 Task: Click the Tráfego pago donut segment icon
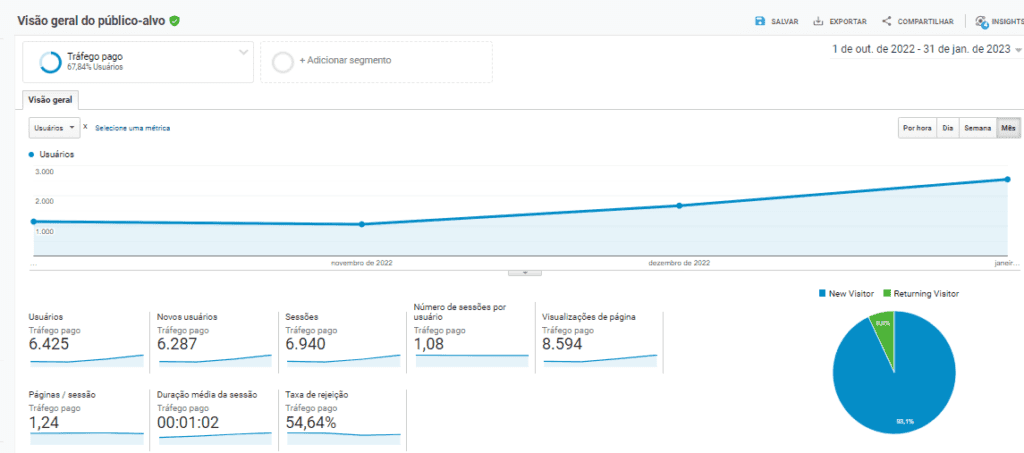50,62
